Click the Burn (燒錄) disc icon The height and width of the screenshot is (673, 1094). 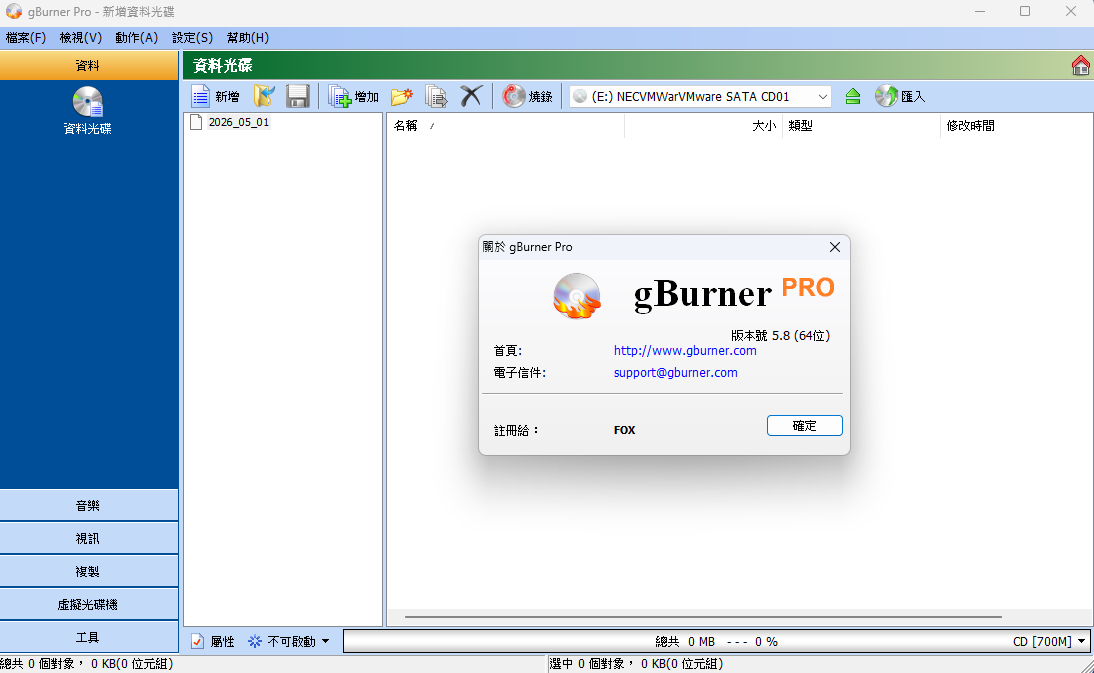pyautogui.click(x=514, y=96)
